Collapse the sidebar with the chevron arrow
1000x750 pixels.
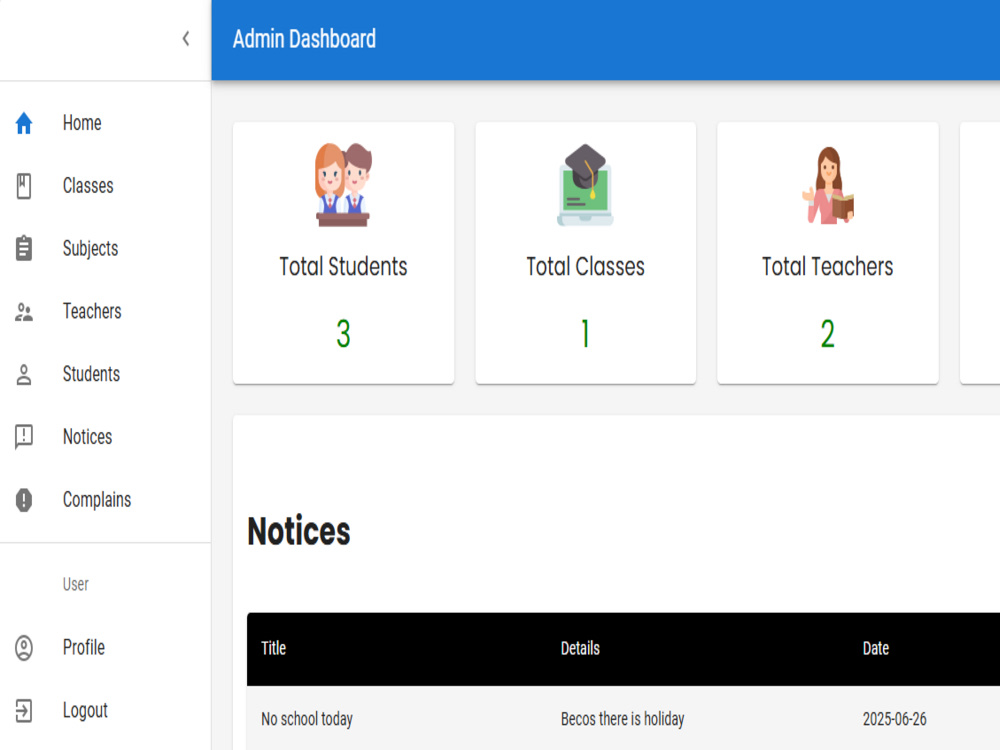click(x=186, y=39)
